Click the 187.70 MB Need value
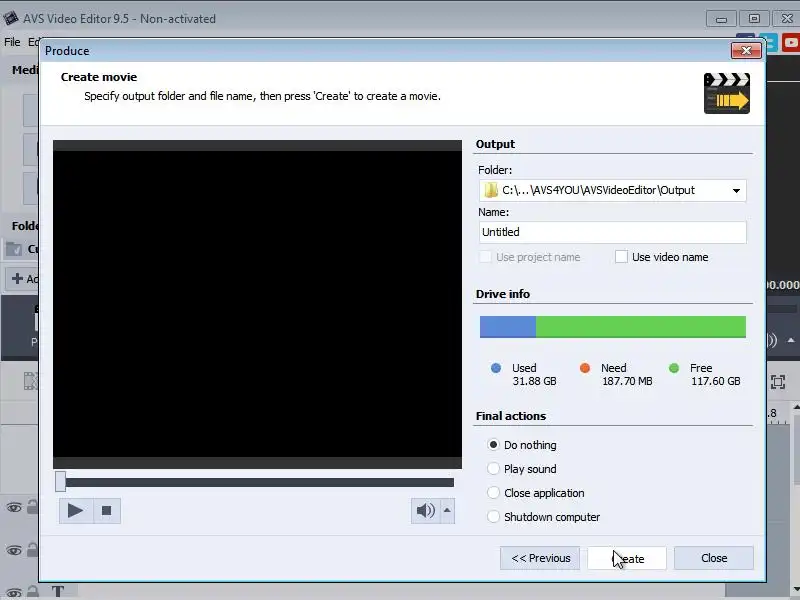 [x=627, y=381]
